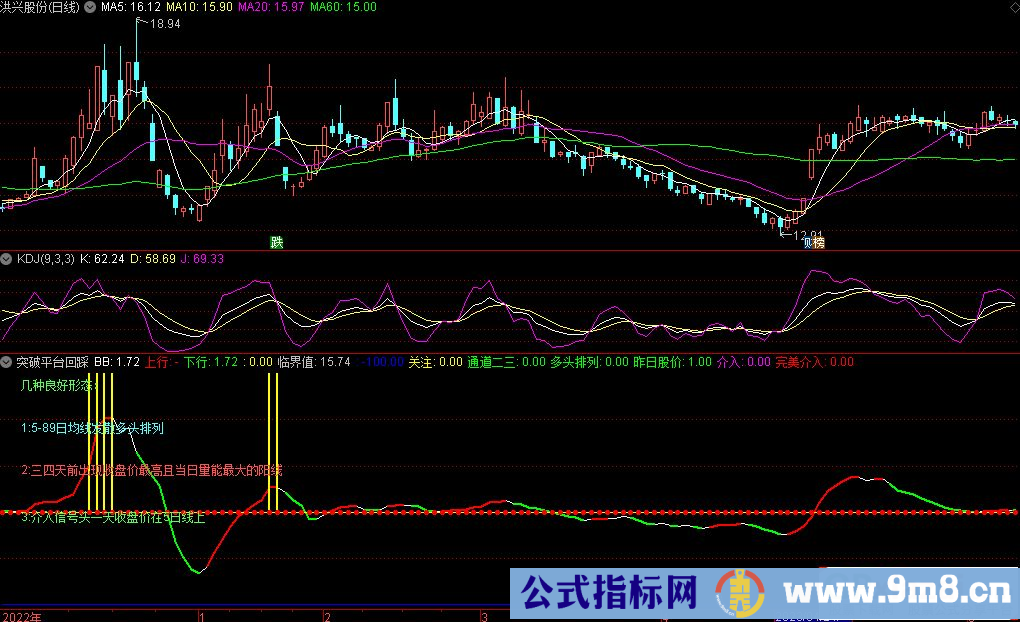Open the dropdown next to 洪兴股份(日线)

[x=90, y=7]
